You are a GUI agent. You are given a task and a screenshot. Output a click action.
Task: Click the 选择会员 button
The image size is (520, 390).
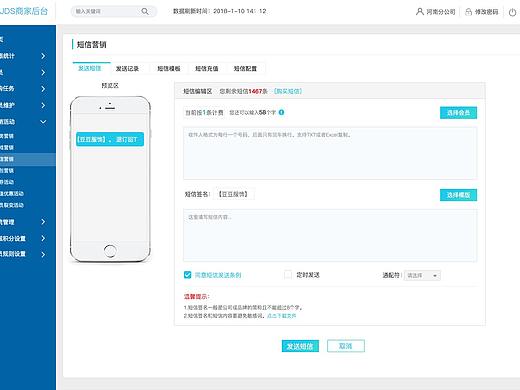tap(458, 113)
